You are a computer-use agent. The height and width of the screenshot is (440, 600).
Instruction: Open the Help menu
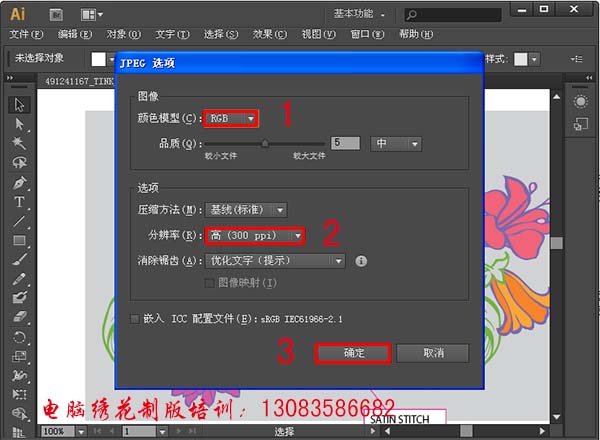[416, 34]
